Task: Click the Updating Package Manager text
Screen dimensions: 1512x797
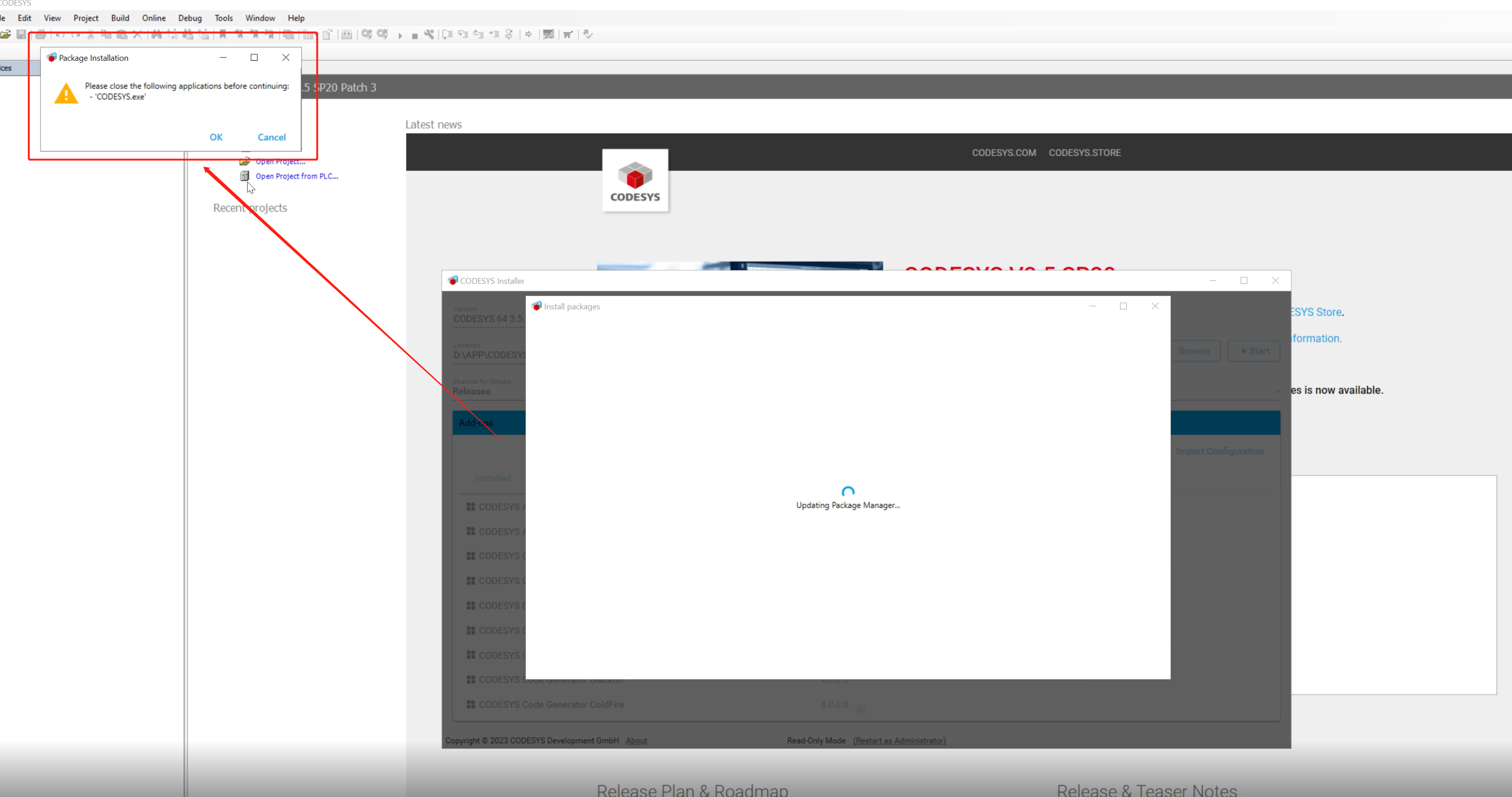Action: 848,505
